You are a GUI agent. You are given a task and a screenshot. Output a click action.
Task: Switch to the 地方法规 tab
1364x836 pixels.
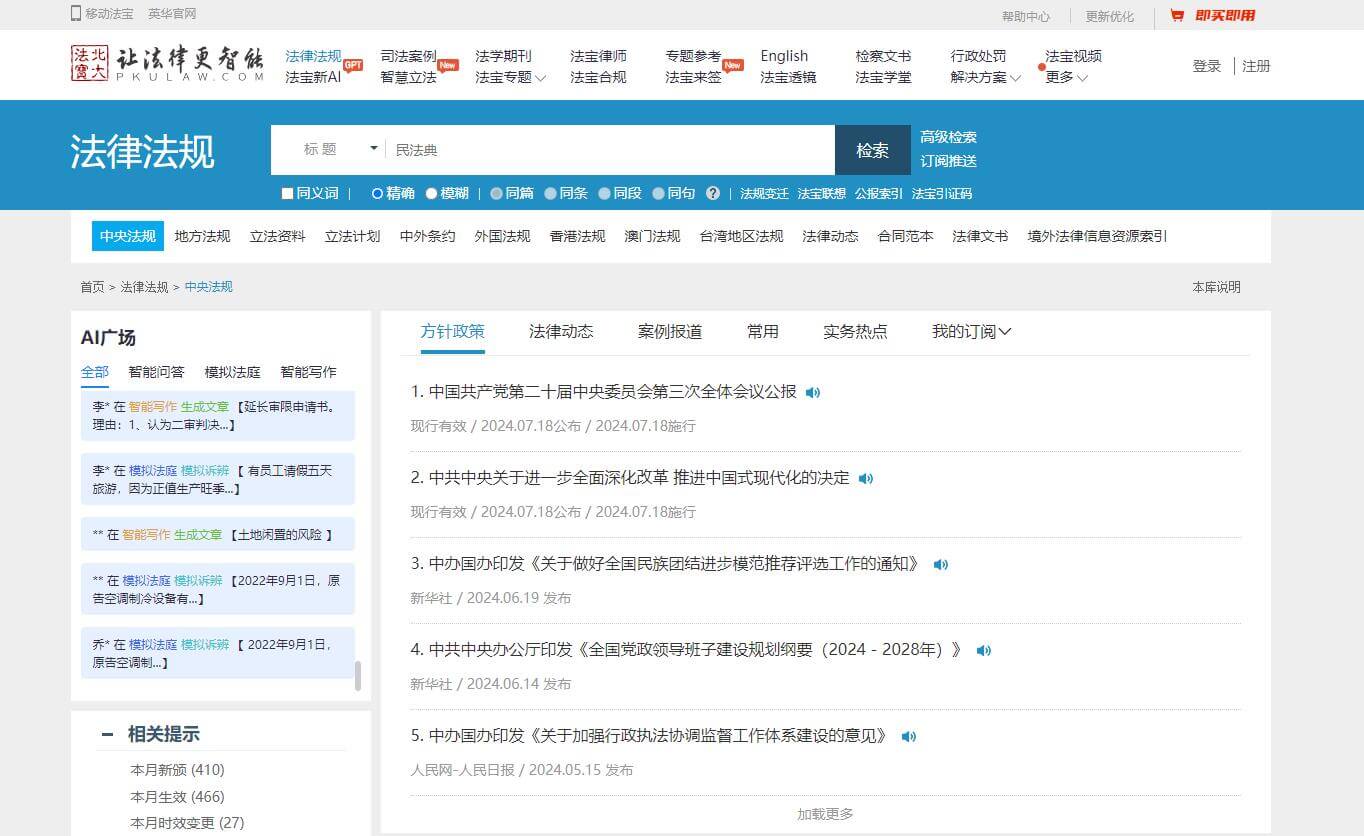[201, 236]
